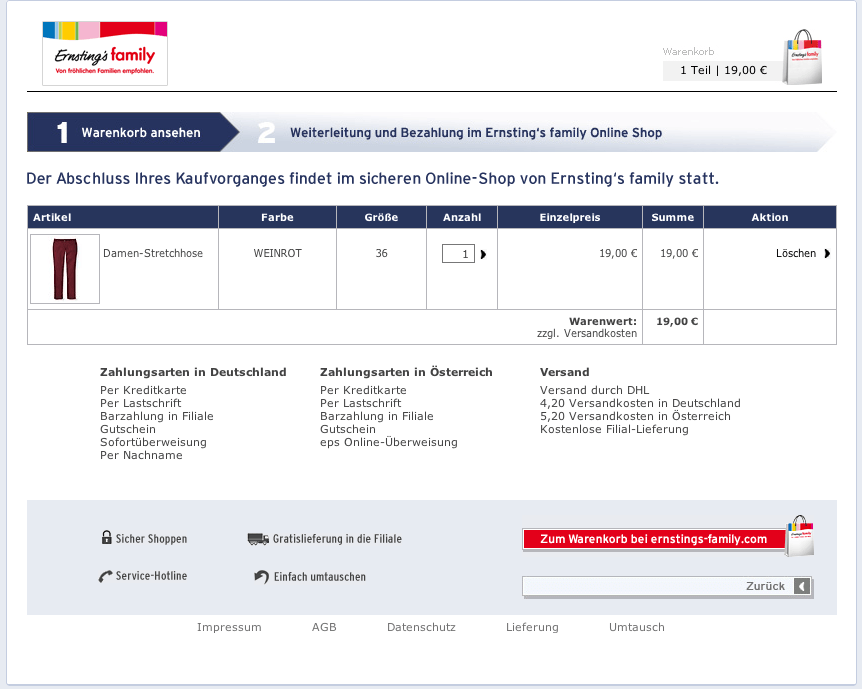Click the delivery truck icon
The height and width of the screenshot is (689, 862).
coord(258,539)
